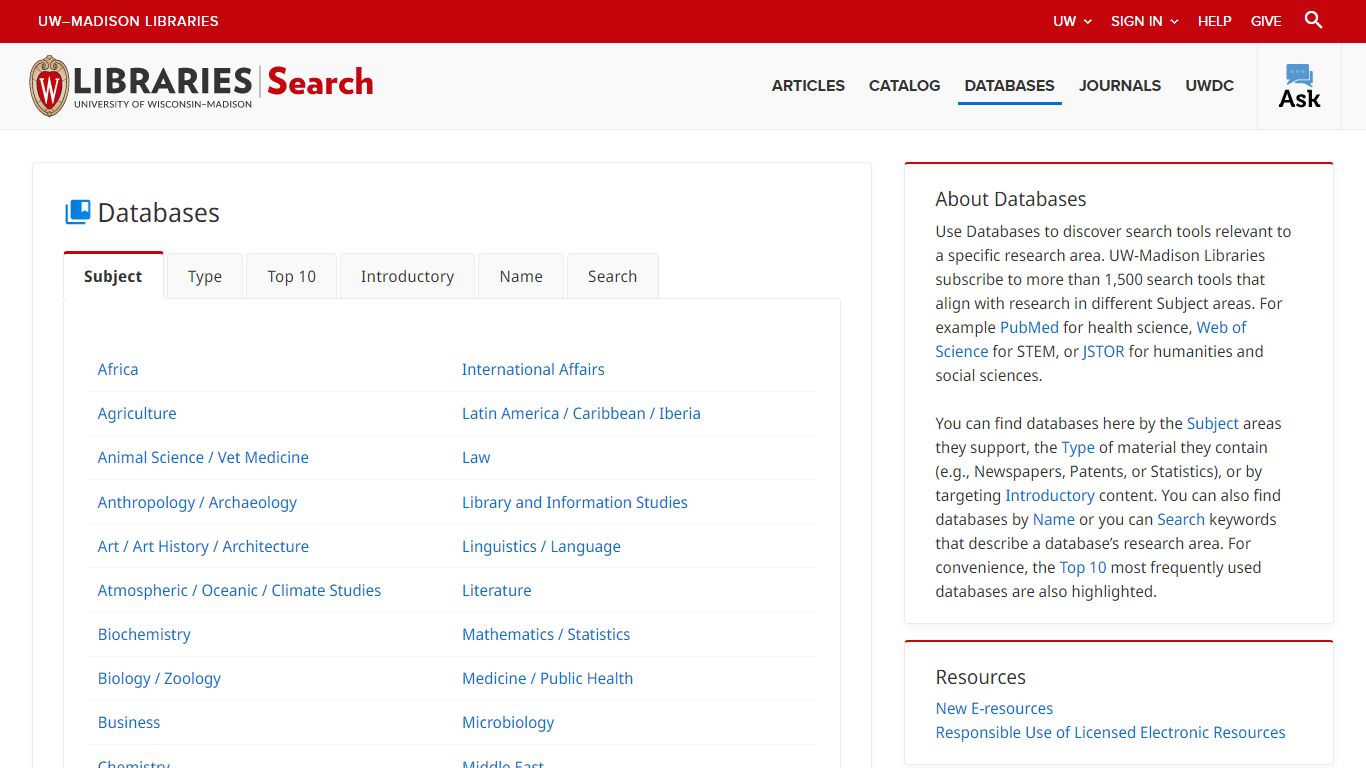Image resolution: width=1366 pixels, height=768 pixels.
Task: Open the International Affairs subject link
Action: (533, 369)
